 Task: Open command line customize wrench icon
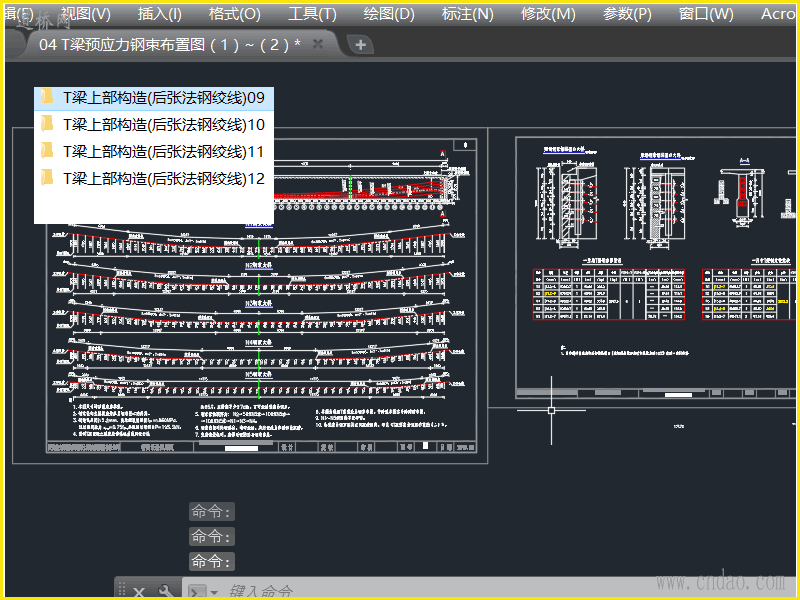165,591
